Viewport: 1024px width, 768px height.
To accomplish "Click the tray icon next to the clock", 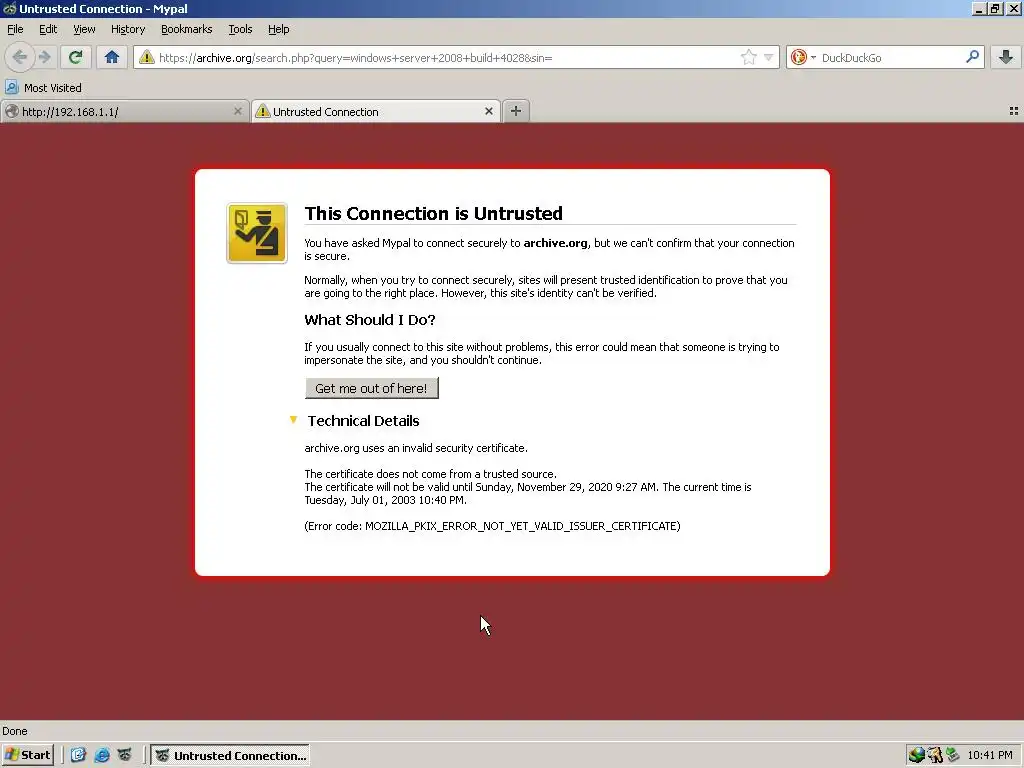I will pyautogui.click(x=953, y=756).
